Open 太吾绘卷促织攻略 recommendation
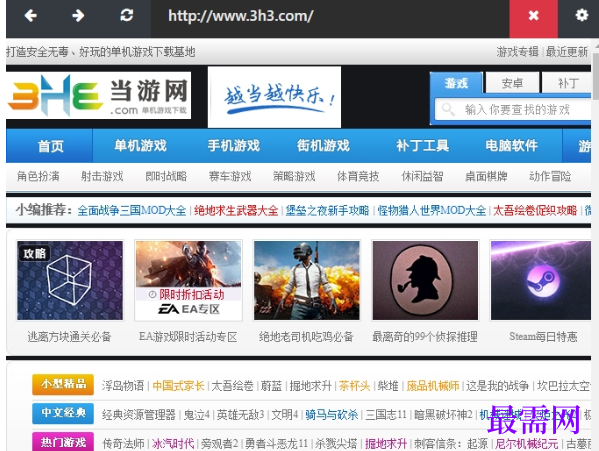The height and width of the screenshot is (451, 599). point(535,210)
